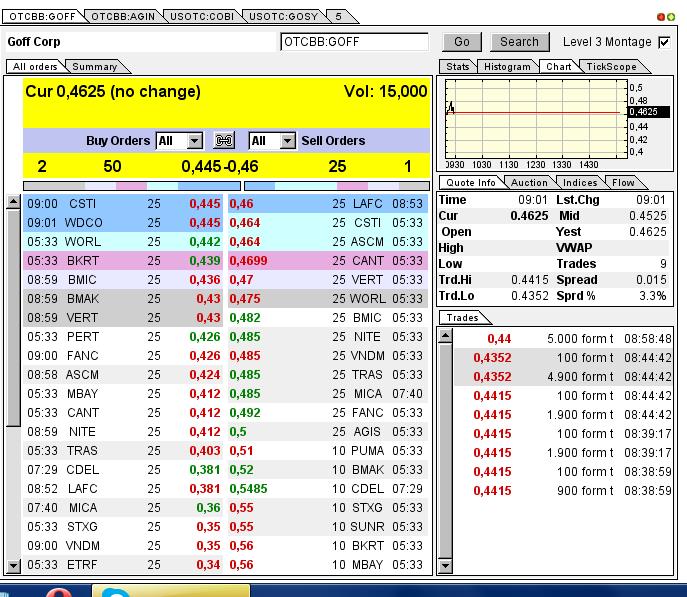Open tab number 5
This screenshot has height=597, width=687.
point(339,17)
